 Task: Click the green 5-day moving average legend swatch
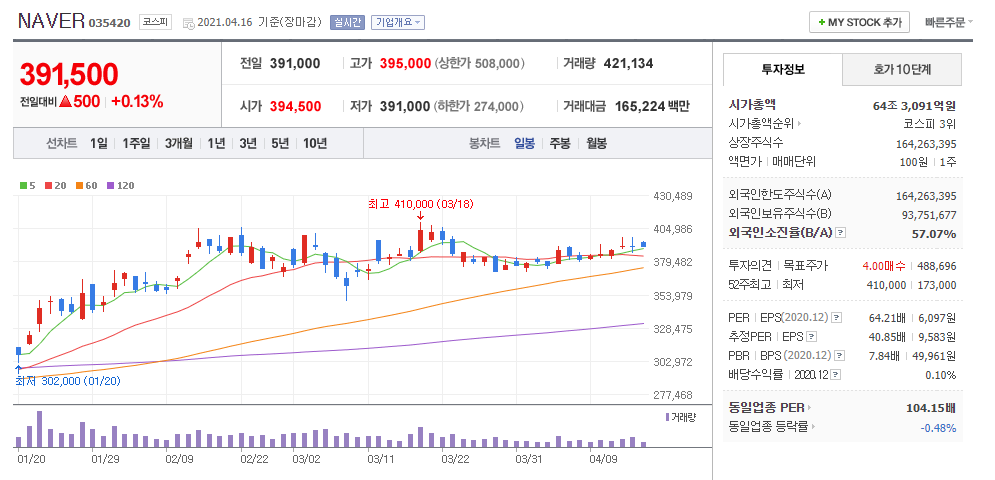23,186
